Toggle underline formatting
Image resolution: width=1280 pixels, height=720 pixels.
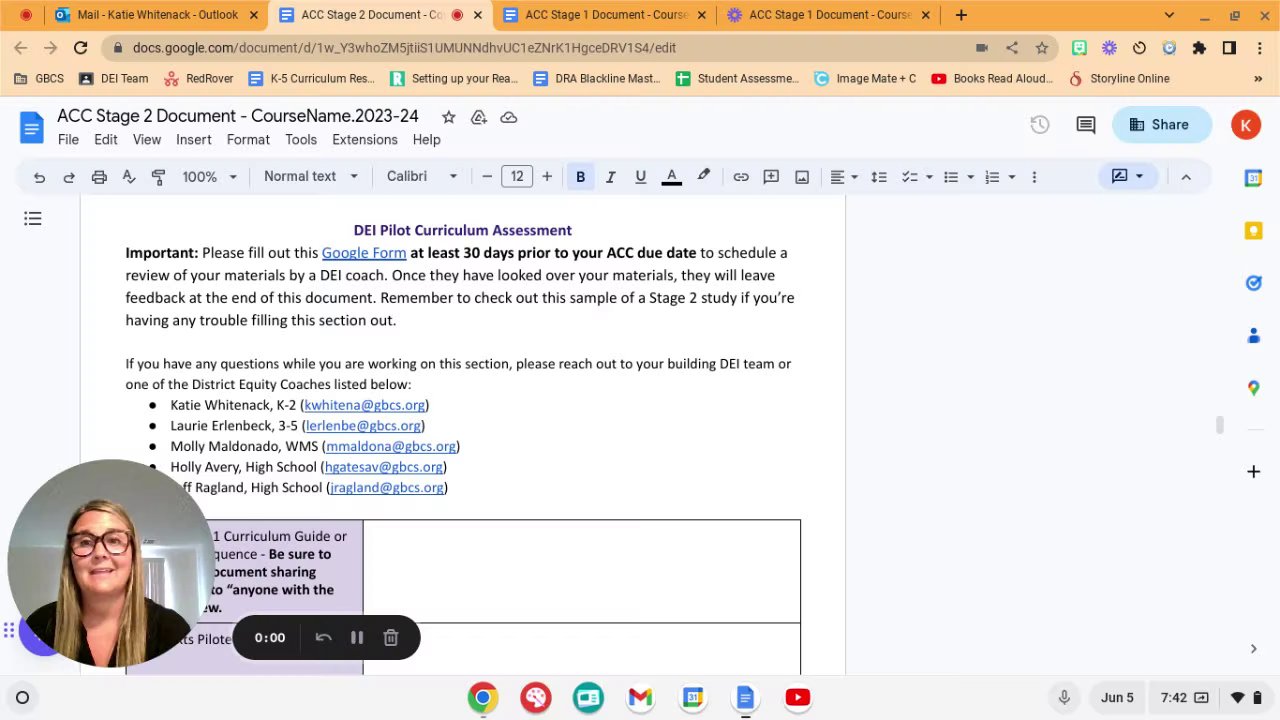click(640, 177)
